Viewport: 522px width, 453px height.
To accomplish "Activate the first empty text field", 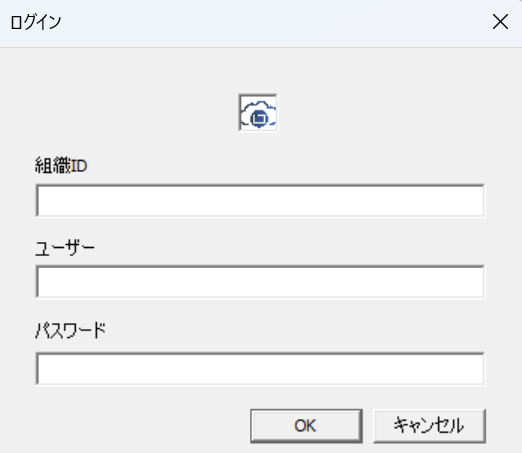I will 260,200.
